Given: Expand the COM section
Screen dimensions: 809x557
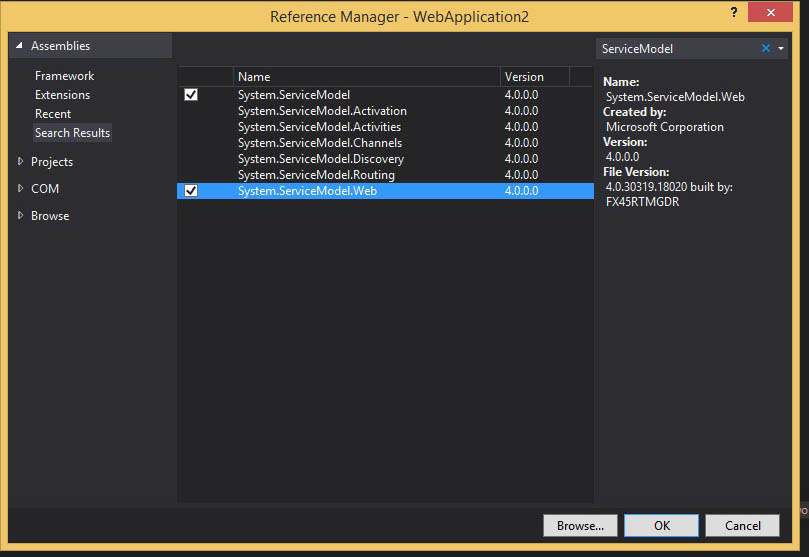Looking at the screenshot, I should pos(20,188).
